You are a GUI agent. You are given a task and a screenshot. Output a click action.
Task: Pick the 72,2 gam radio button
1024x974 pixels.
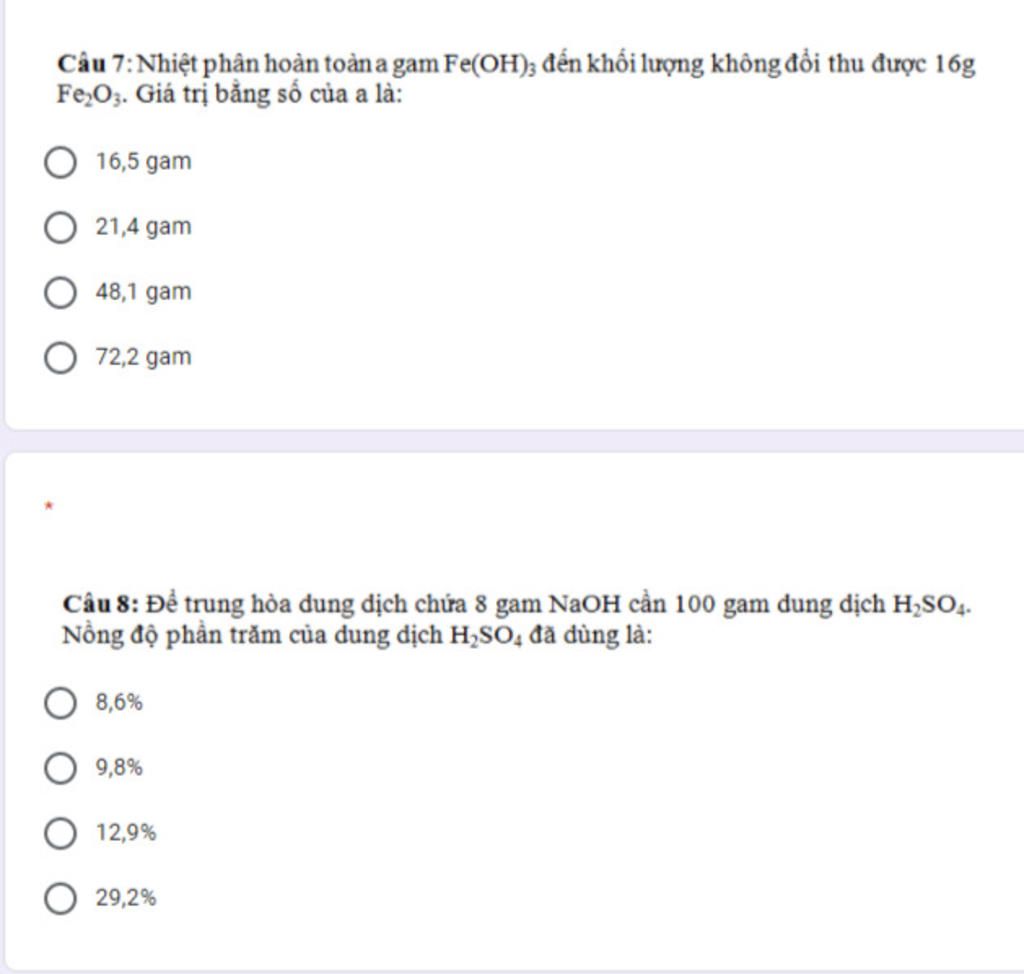(x=60, y=358)
